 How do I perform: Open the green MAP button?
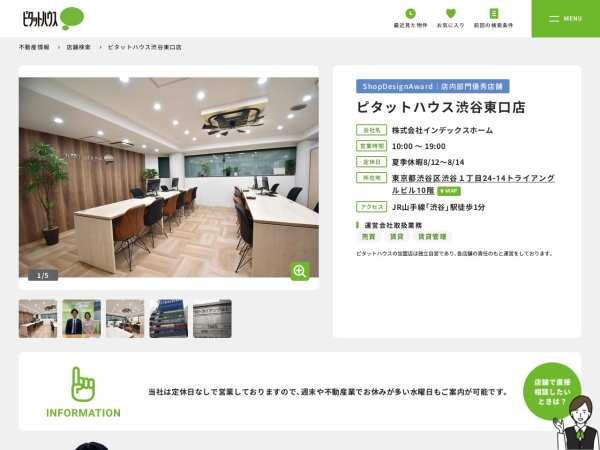[x=449, y=191]
